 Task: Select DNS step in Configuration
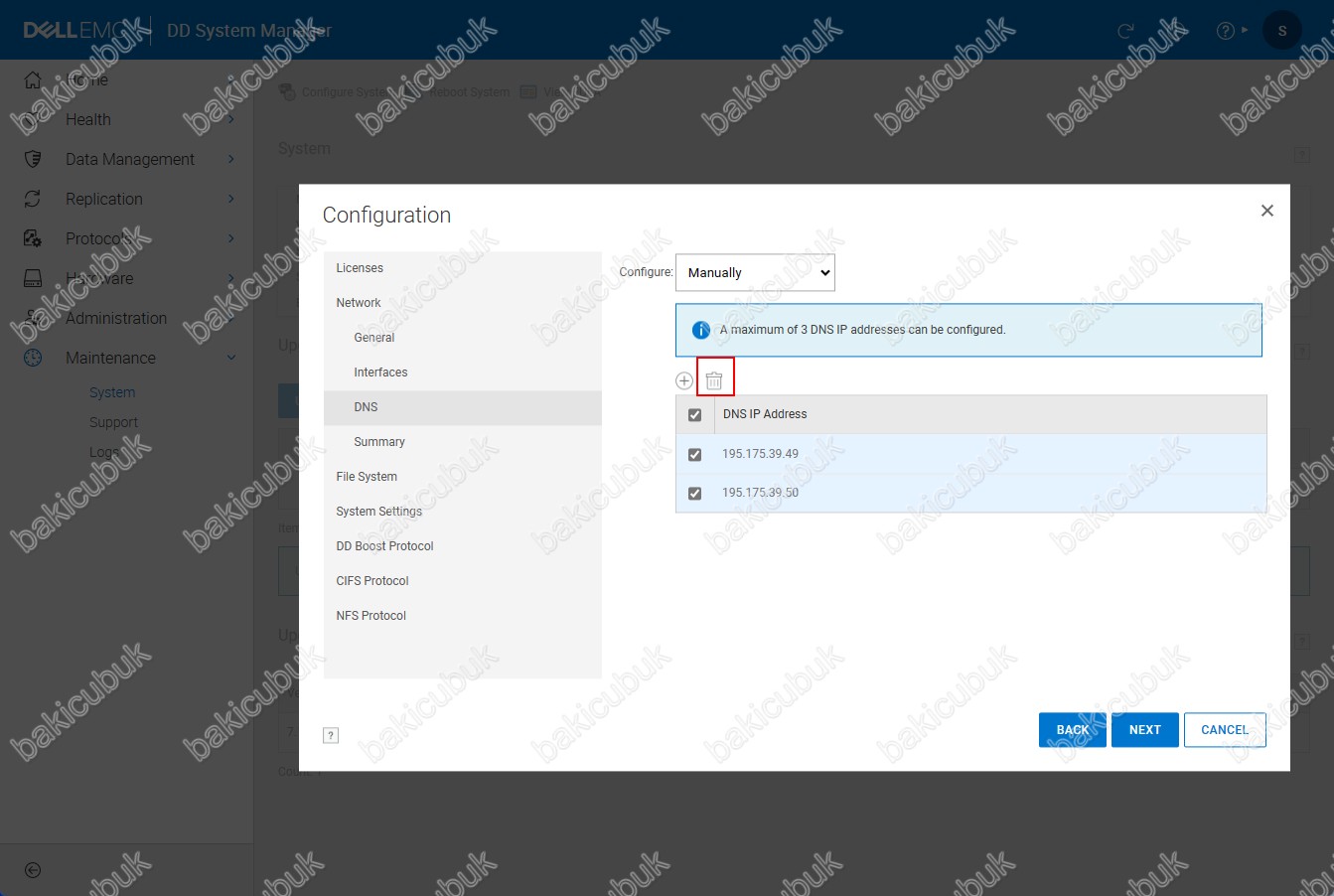[x=463, y=407]
